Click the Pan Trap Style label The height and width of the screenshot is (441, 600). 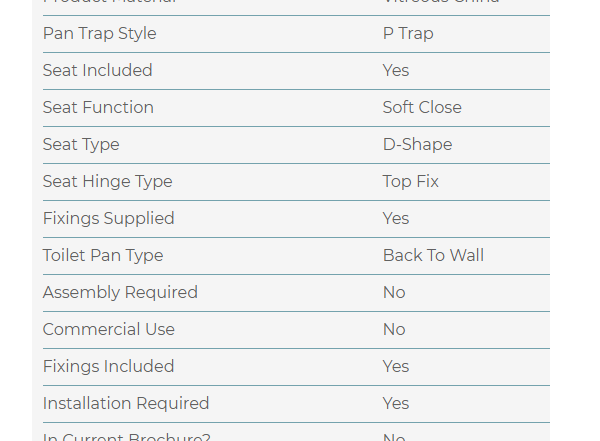(99, 34)
